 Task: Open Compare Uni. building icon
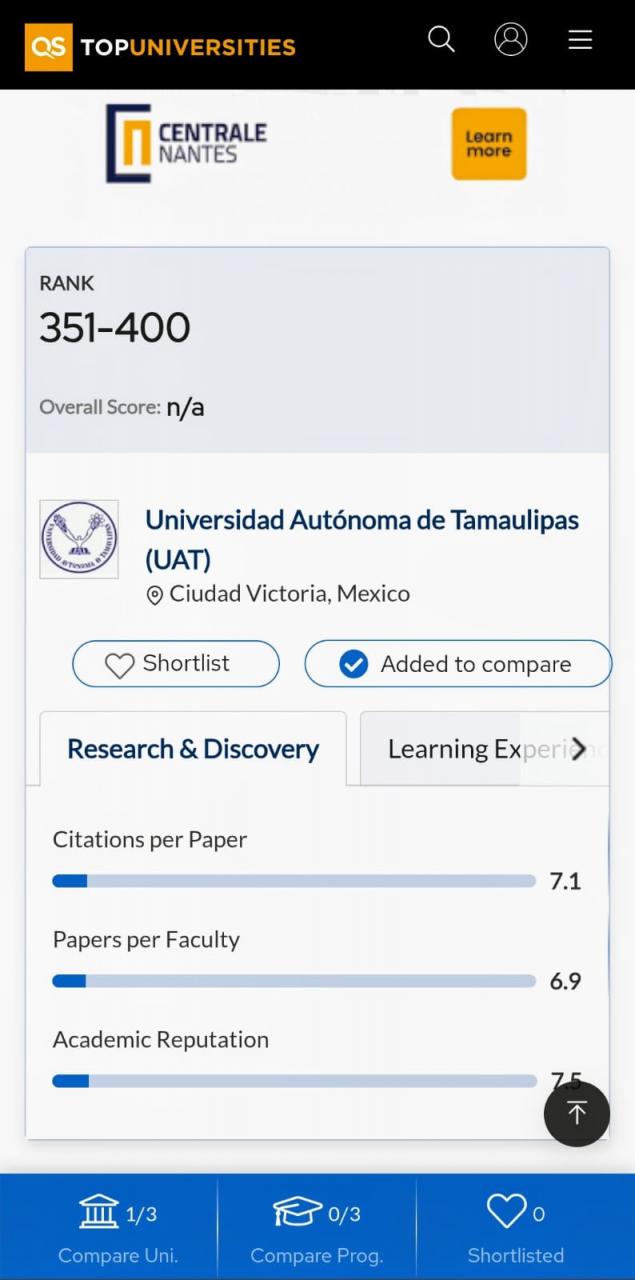click(x=99, y=1212)
